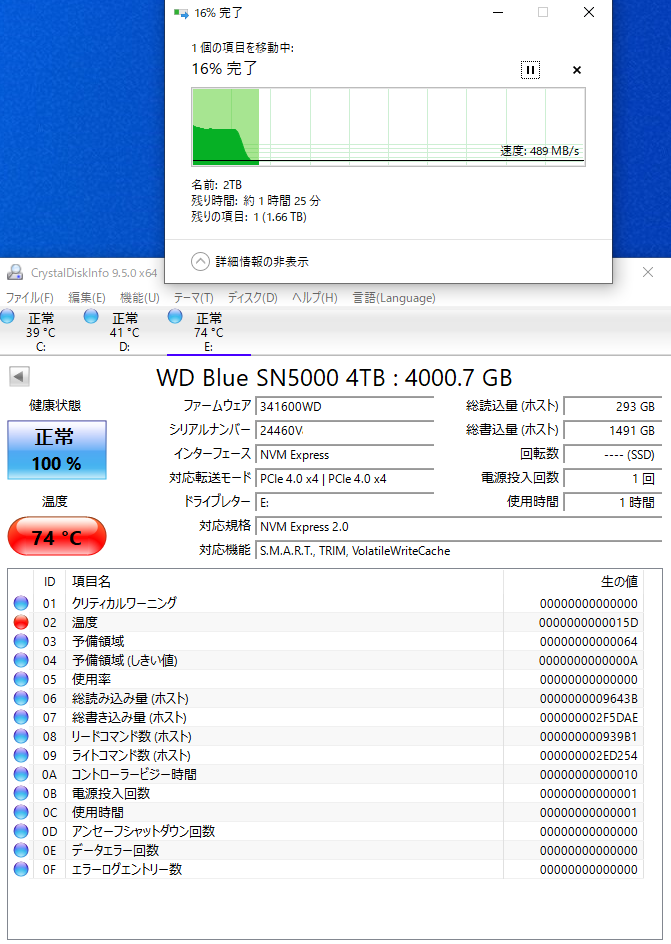This screenshot has width=671, height=944.
Task: Click the drive letter field E:
Action: point(344,503)
